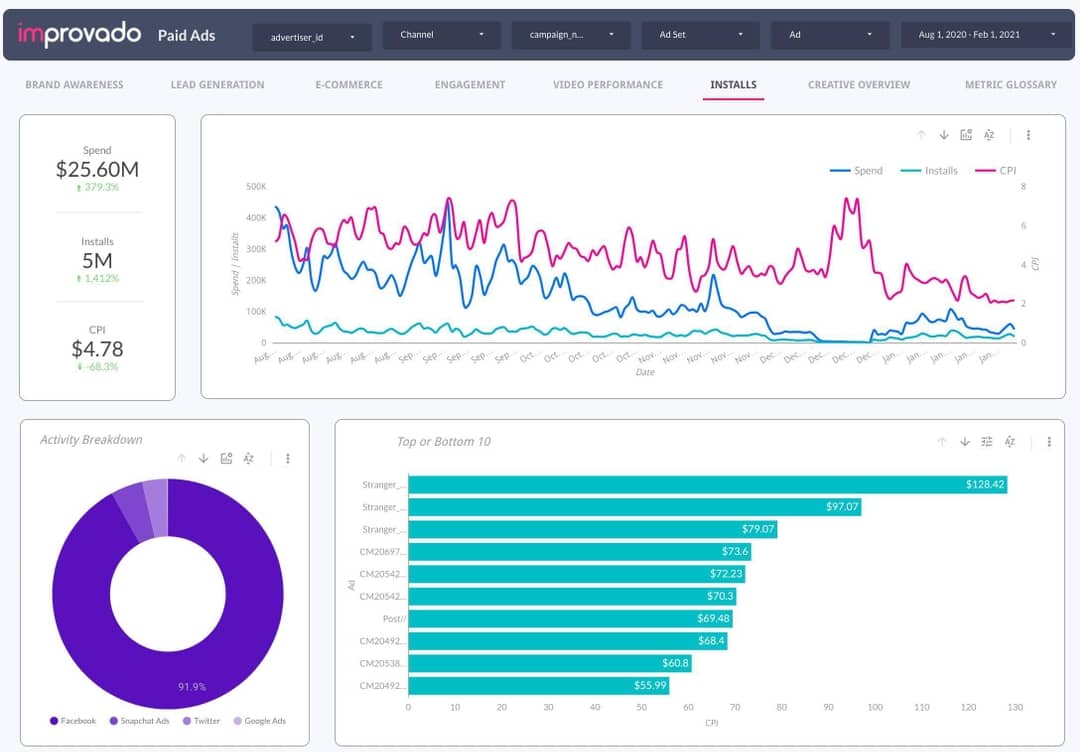Open the A-Z sort icon on the line chart
Image resolution: width=1080 pixels, height=752 pixels.
pyautogui.click(x=989, y=134)
